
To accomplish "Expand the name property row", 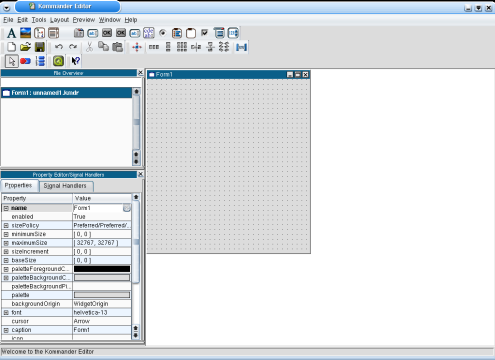I will click(6, 208).
